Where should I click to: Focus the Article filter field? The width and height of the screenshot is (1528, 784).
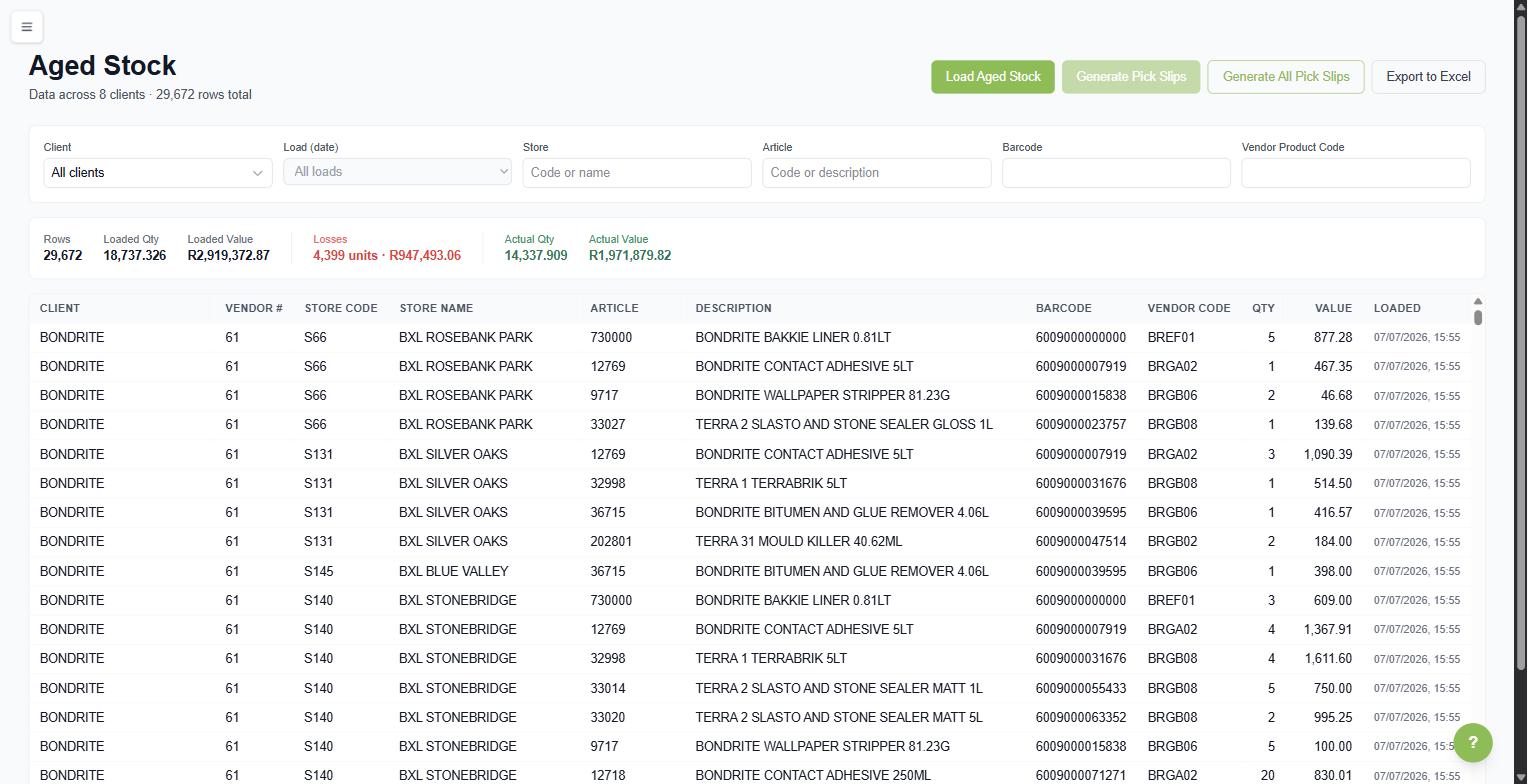(x=877, y=173)
